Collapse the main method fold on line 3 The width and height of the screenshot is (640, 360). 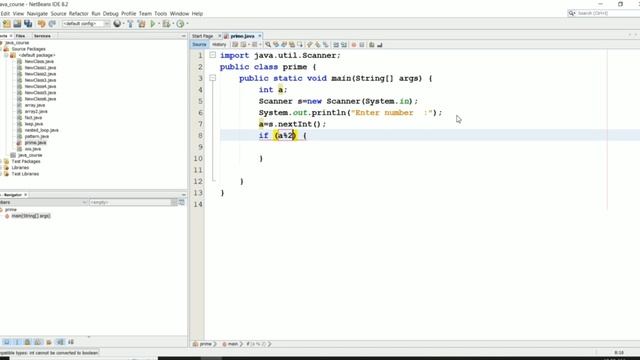pyautogui.click(x=213, y=78)
